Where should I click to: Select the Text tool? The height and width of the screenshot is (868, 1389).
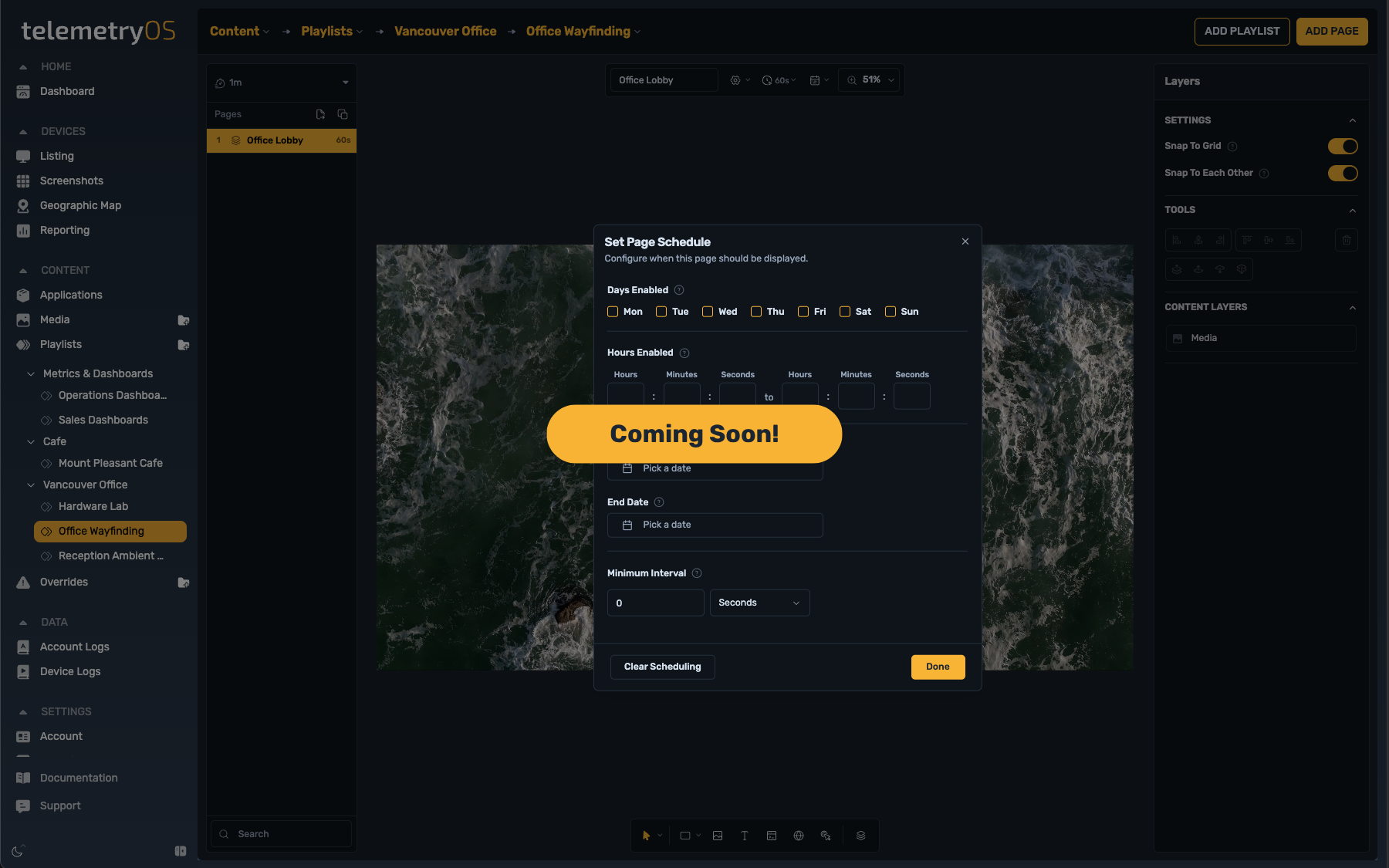tap(744, 835)
